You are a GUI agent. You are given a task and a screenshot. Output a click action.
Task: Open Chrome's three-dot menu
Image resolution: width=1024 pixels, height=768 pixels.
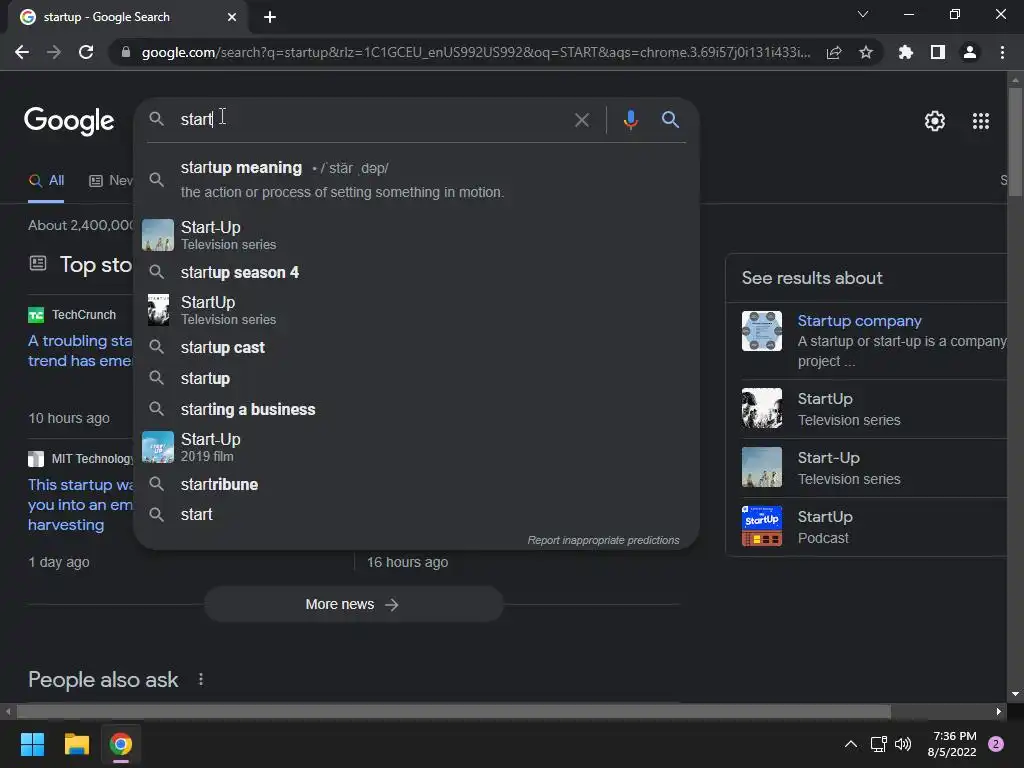pyautogui.click(x=1002, y=52)
